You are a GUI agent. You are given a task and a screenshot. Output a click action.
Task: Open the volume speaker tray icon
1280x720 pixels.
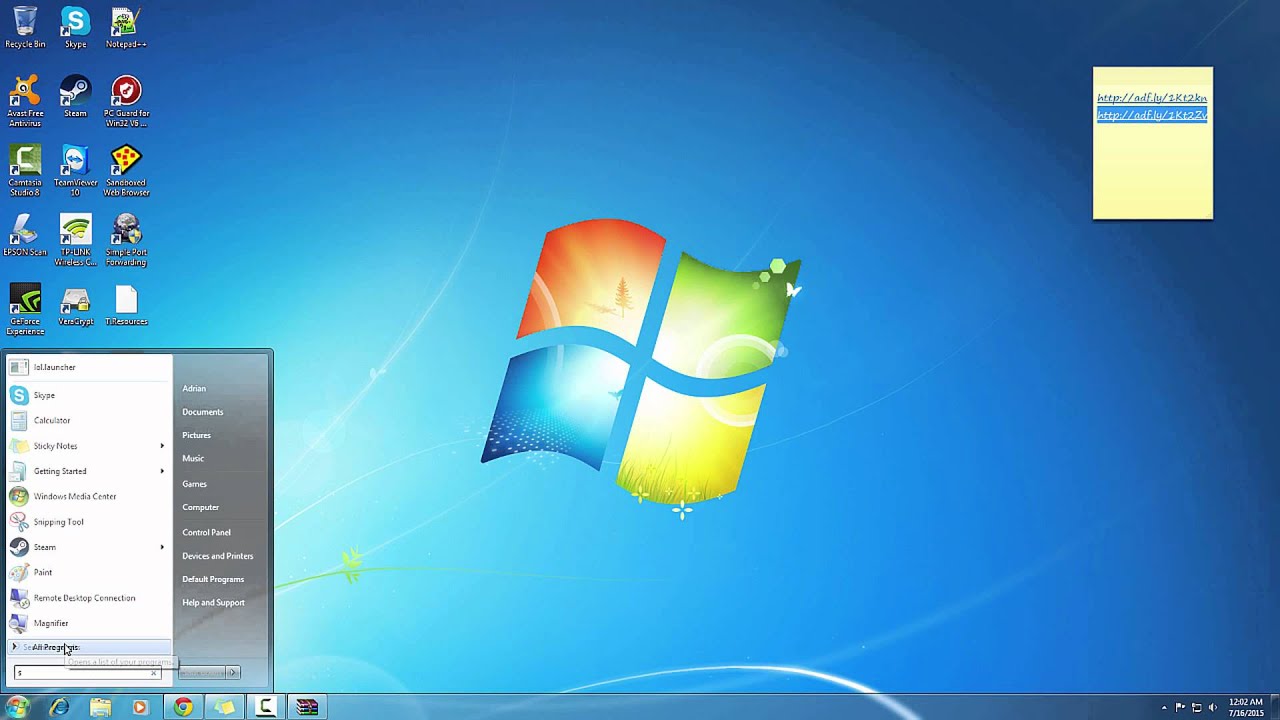1212,707
